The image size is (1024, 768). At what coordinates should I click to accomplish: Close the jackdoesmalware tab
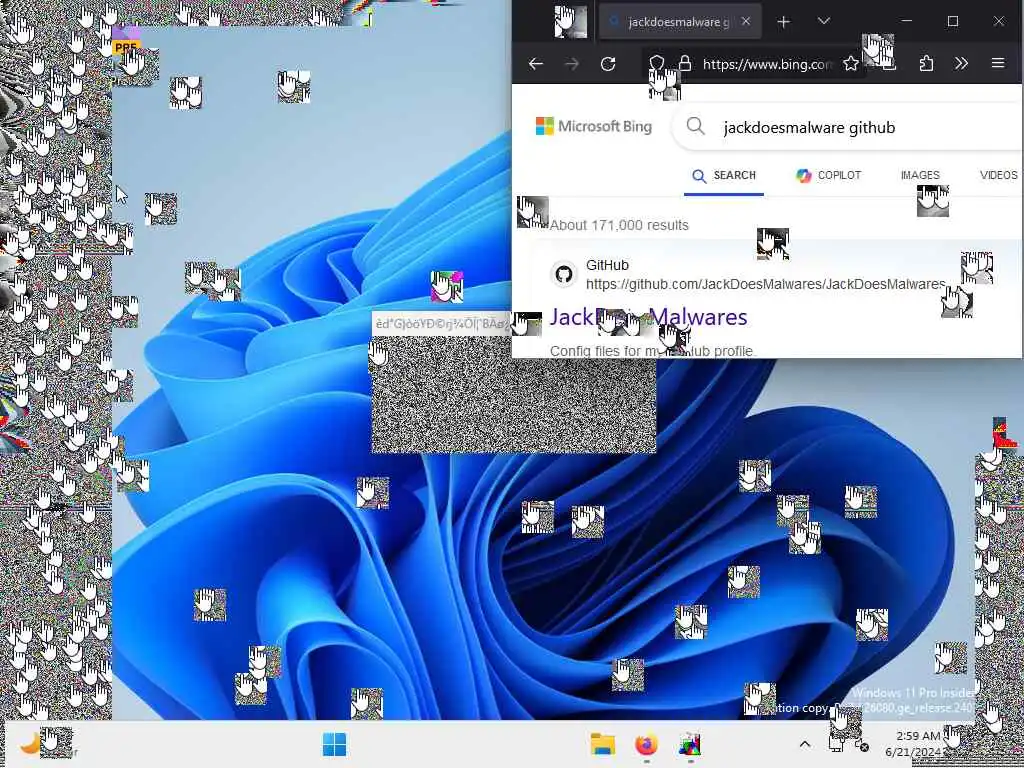point(746,22)
